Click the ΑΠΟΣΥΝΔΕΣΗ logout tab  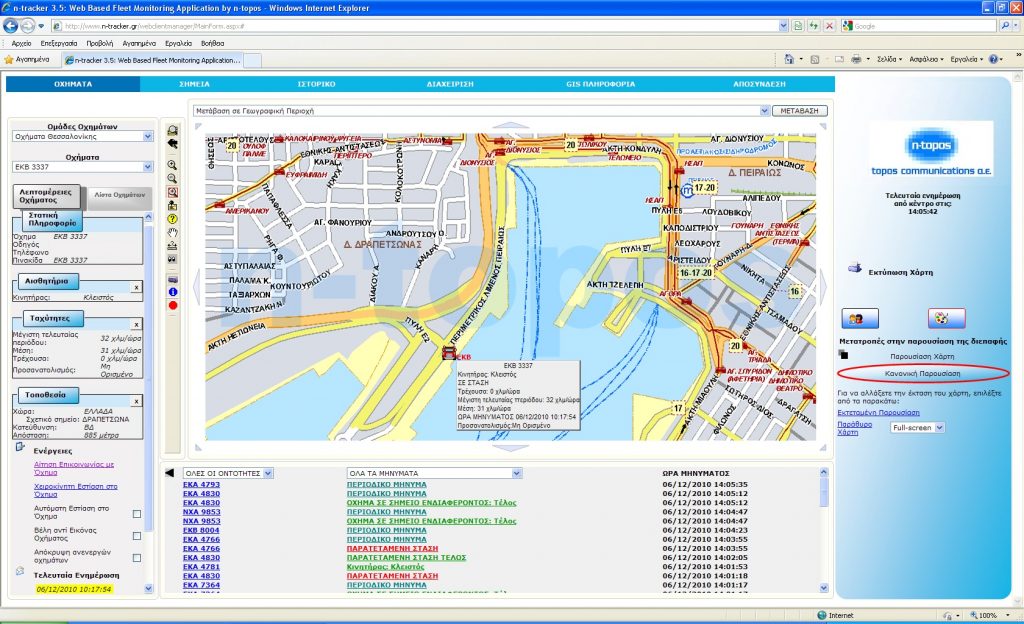tap(759, 84)
